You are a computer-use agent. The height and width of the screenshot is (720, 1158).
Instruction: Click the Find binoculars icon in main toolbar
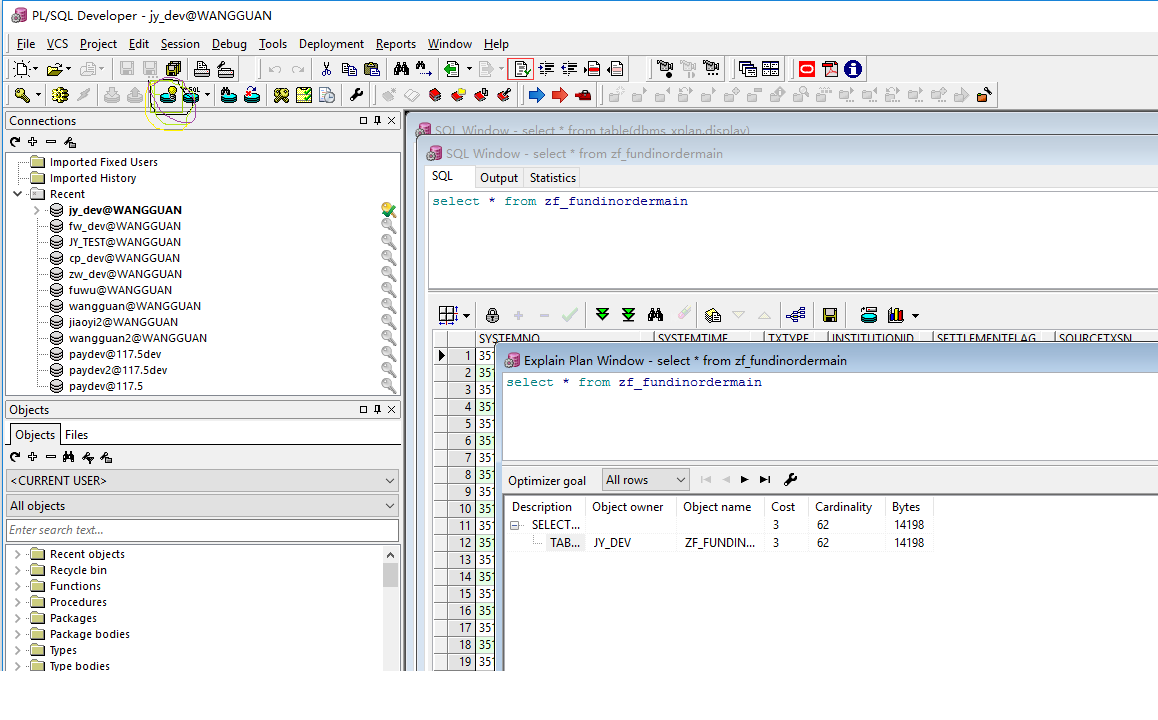click(x=401, y=69)
